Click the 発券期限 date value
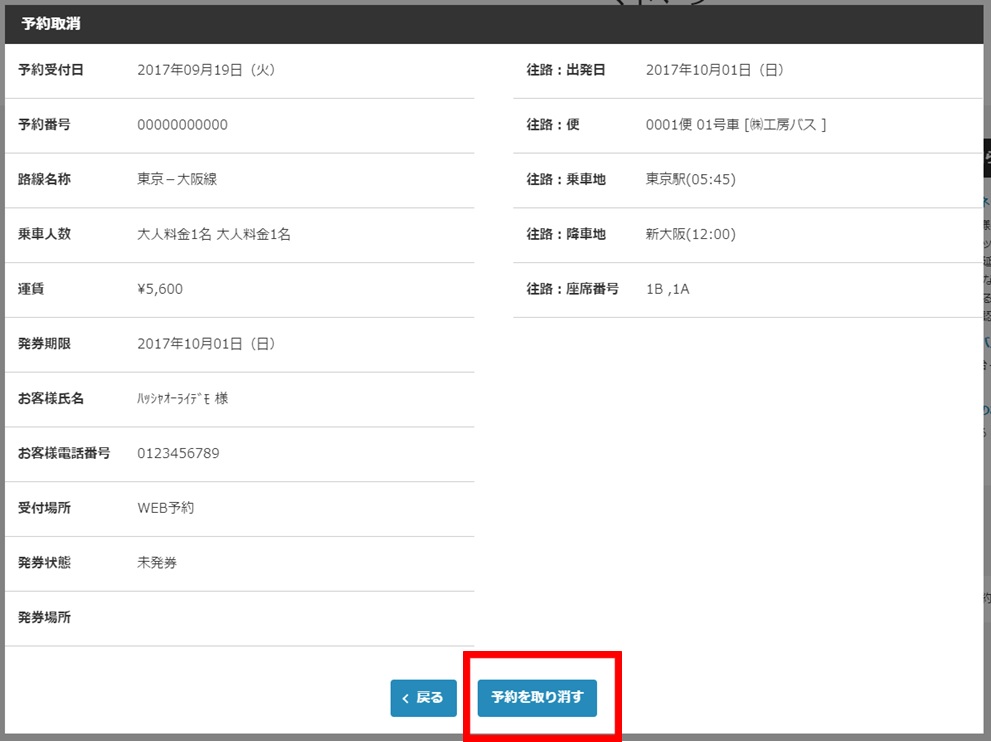Screen dimensions: 991x742 point(205,344)
